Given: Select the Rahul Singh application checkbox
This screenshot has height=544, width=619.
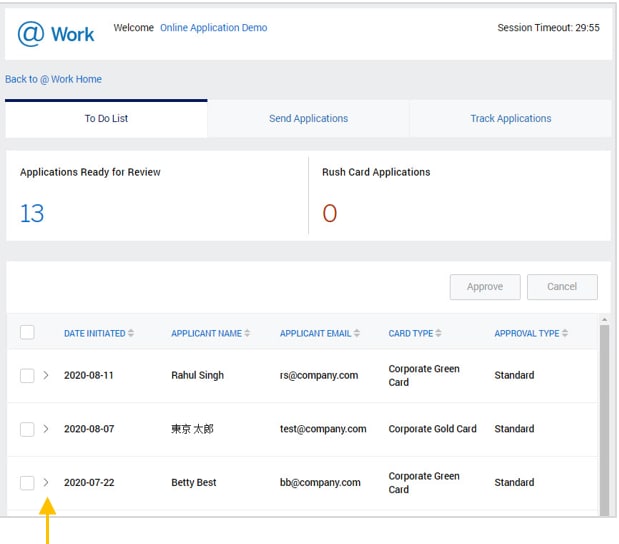Looking at the screenshot, I should (x=27, y=376).
